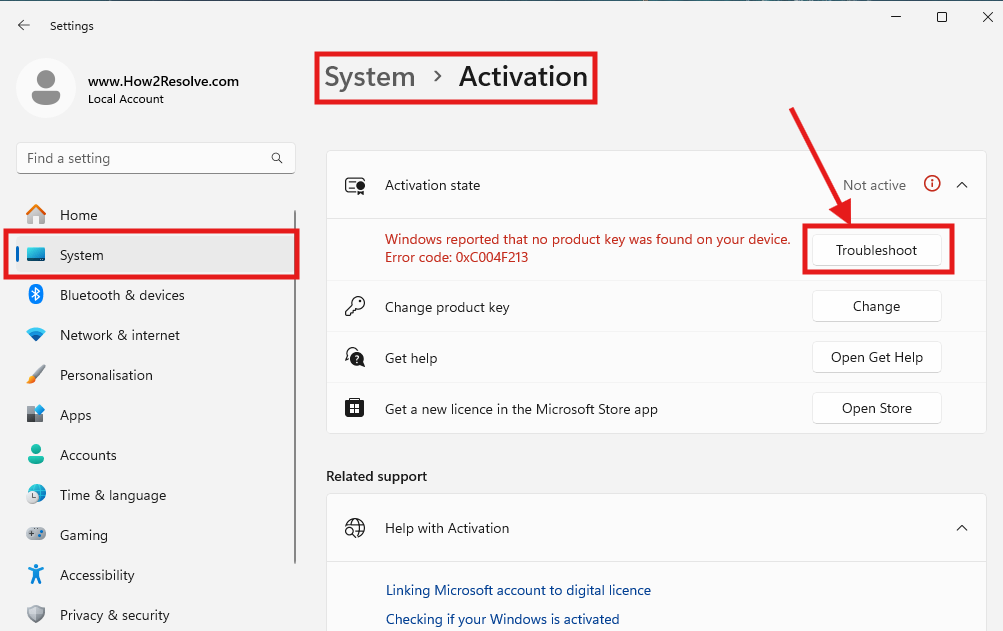Click the Change product key icon

point(355,307)
